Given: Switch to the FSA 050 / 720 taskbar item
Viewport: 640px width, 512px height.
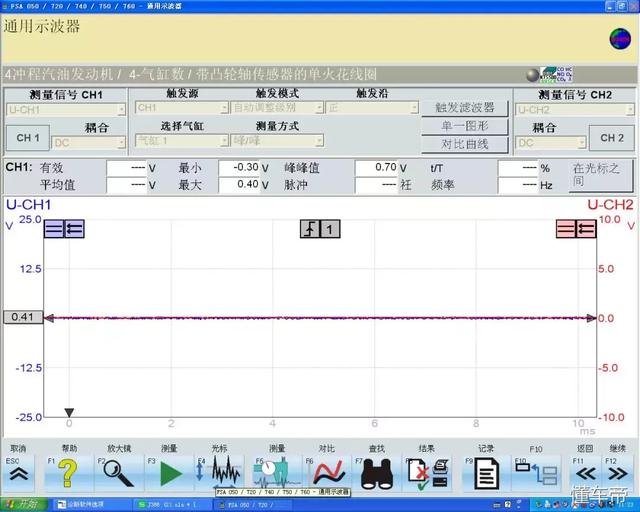Looking at the screenshot, I should click(x=254, y=505).
